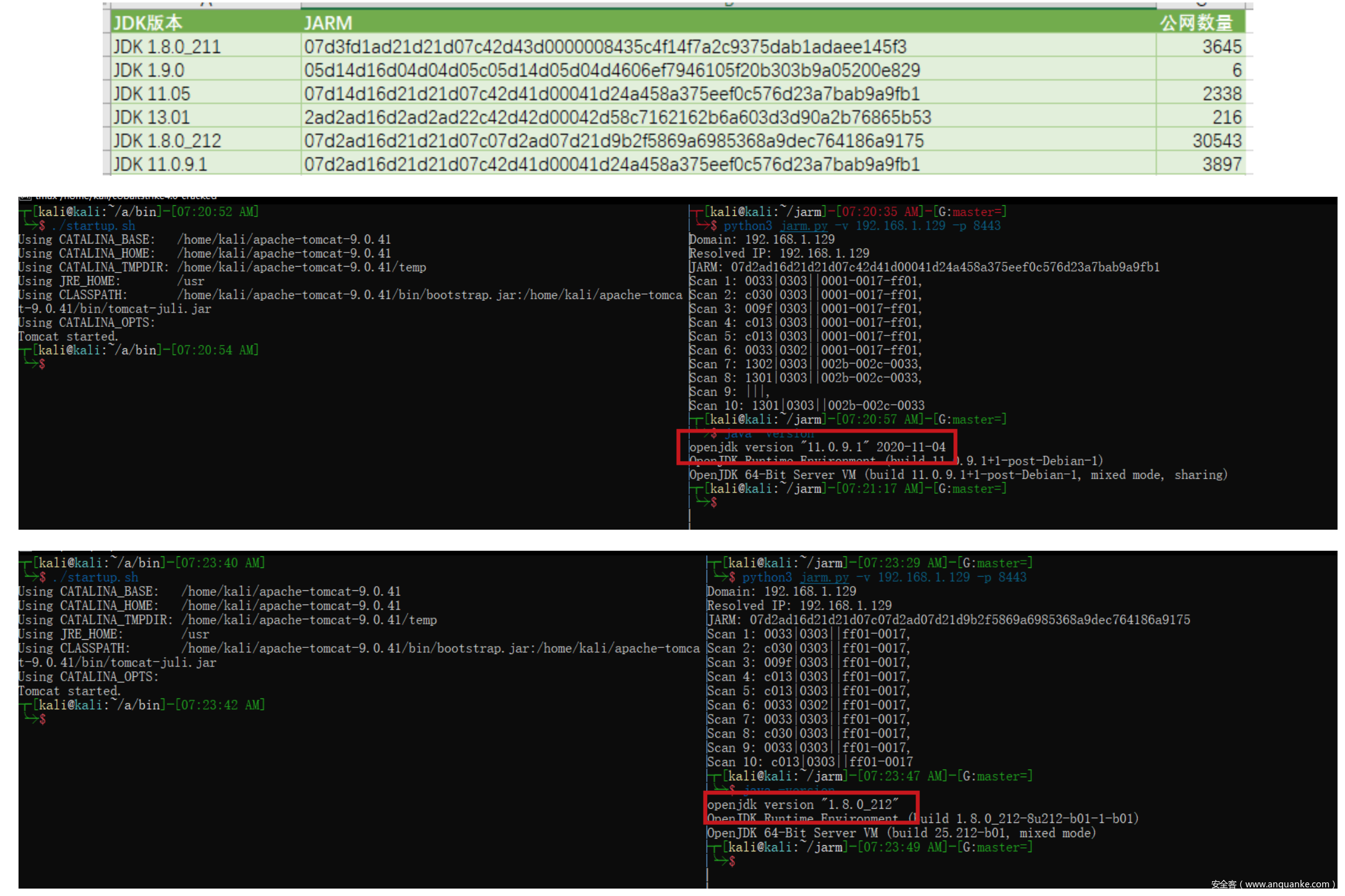
Task: Click the jarm.py filename in the upper terminal command
Action: click(x=803, y=226)
